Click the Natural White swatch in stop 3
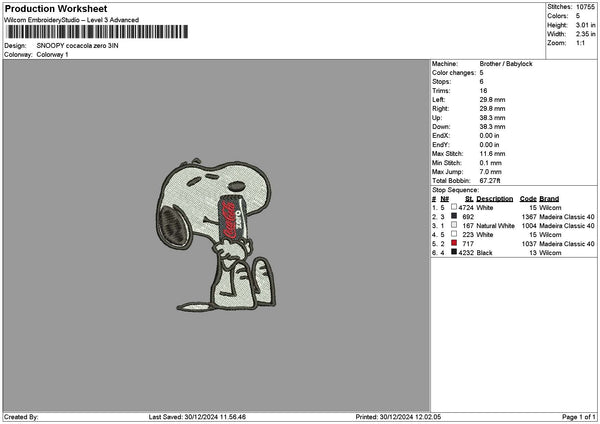The height and width of the screenshot is (424, 600). pos(454,225)
